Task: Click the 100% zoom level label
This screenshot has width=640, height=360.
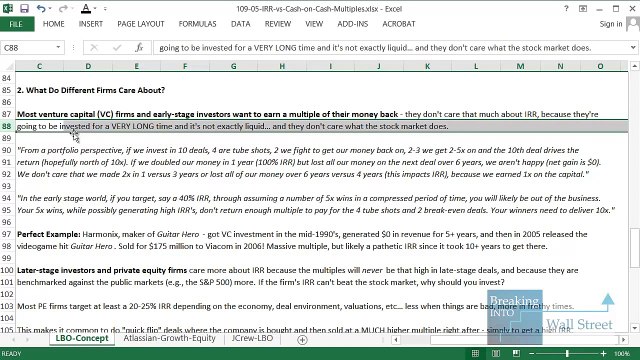Action: tap(622, 353)
